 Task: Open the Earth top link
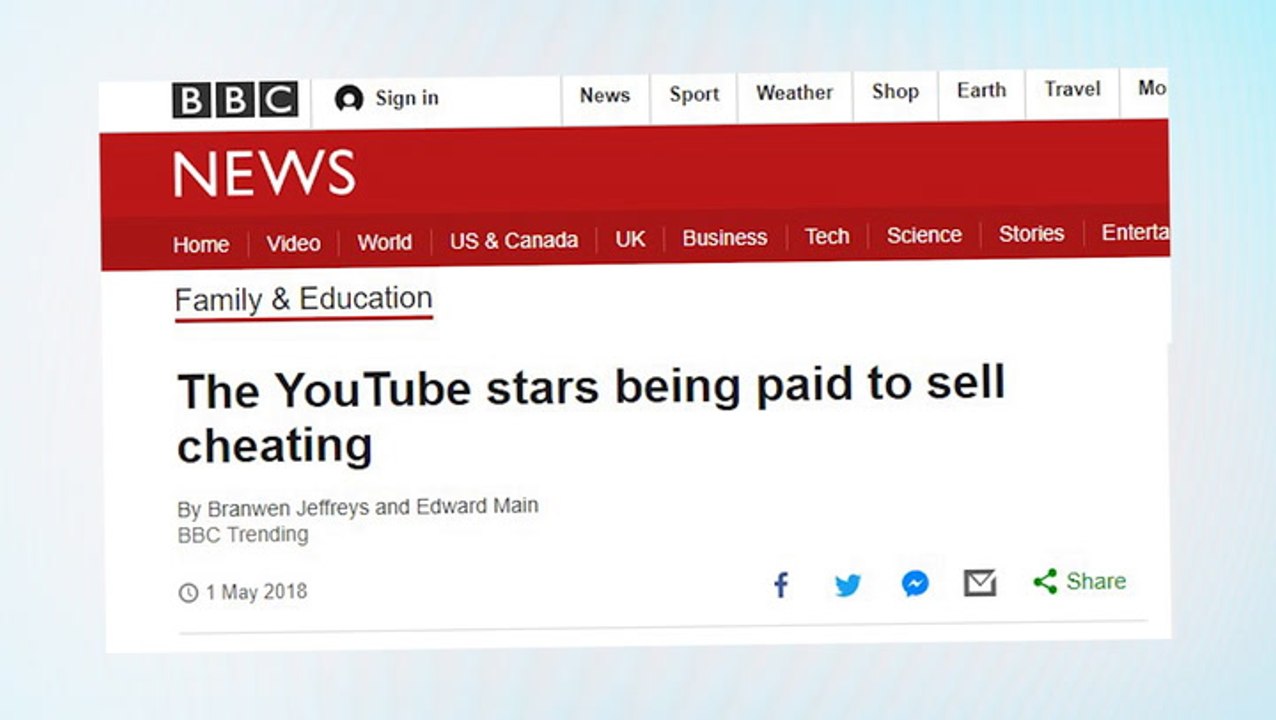click(981, 91)
